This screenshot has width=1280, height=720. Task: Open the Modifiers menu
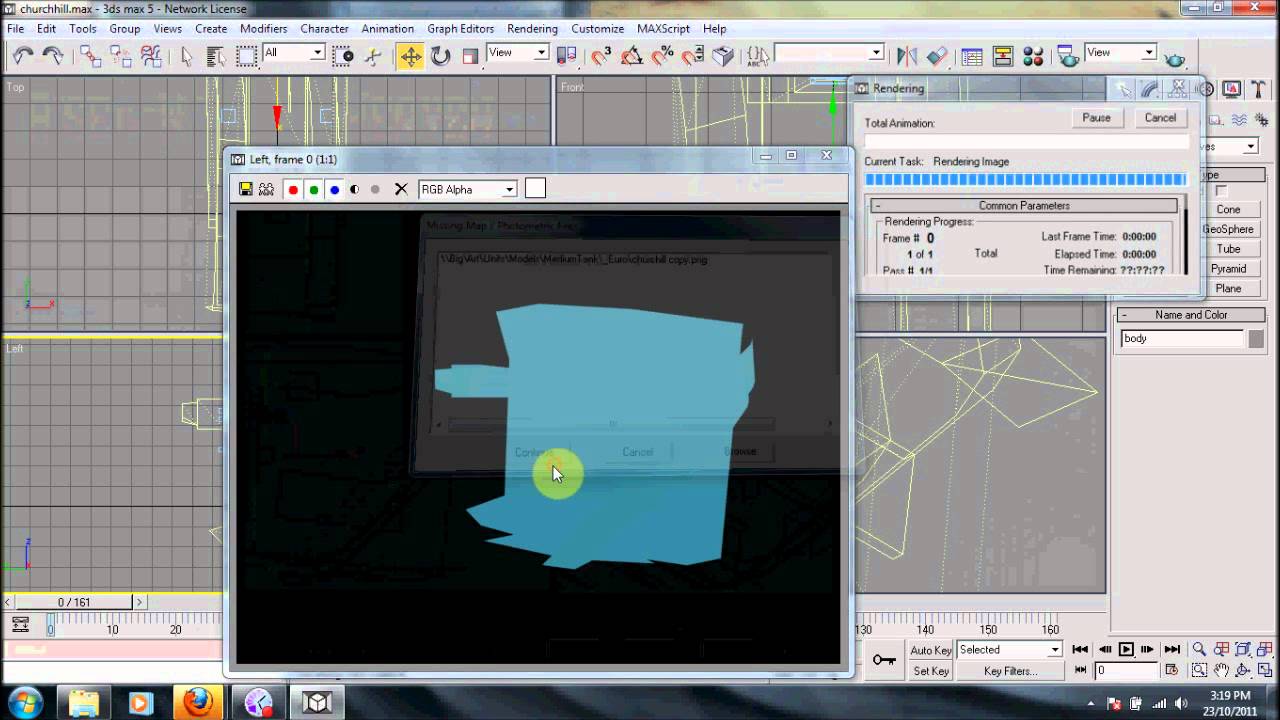click(x=263, y=29)
